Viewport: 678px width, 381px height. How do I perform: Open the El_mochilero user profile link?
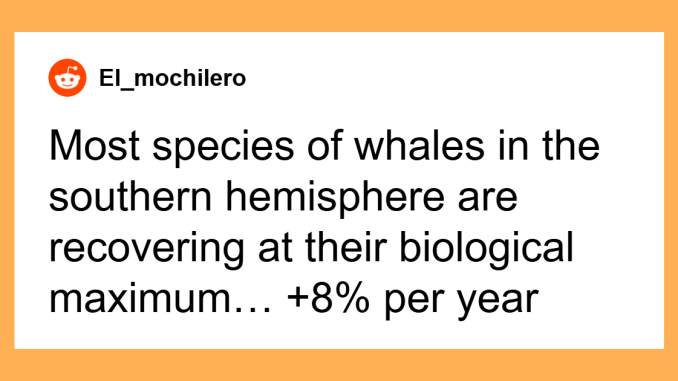pos(173,78)
